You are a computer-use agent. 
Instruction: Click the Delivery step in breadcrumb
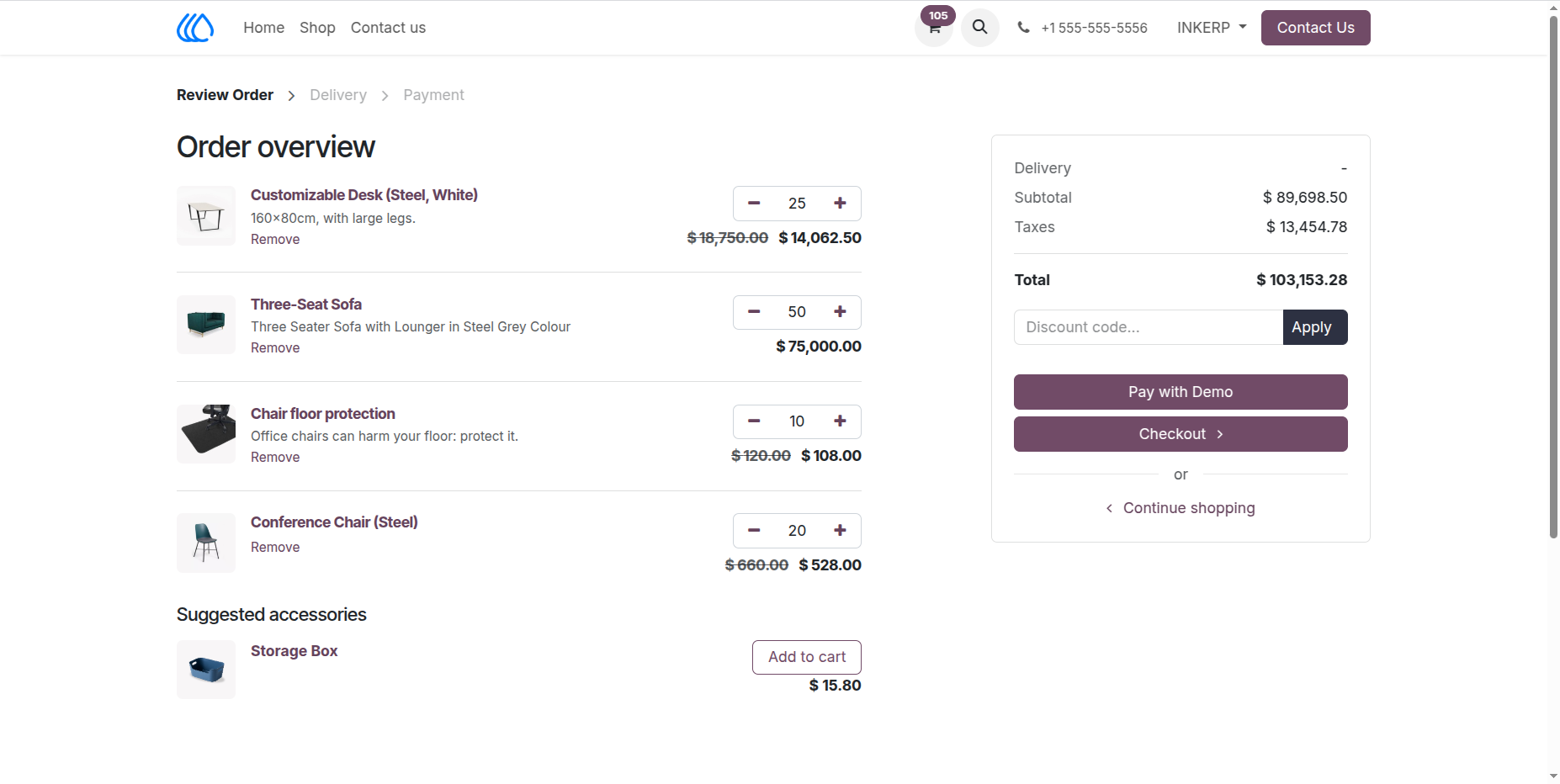point(338,95)
